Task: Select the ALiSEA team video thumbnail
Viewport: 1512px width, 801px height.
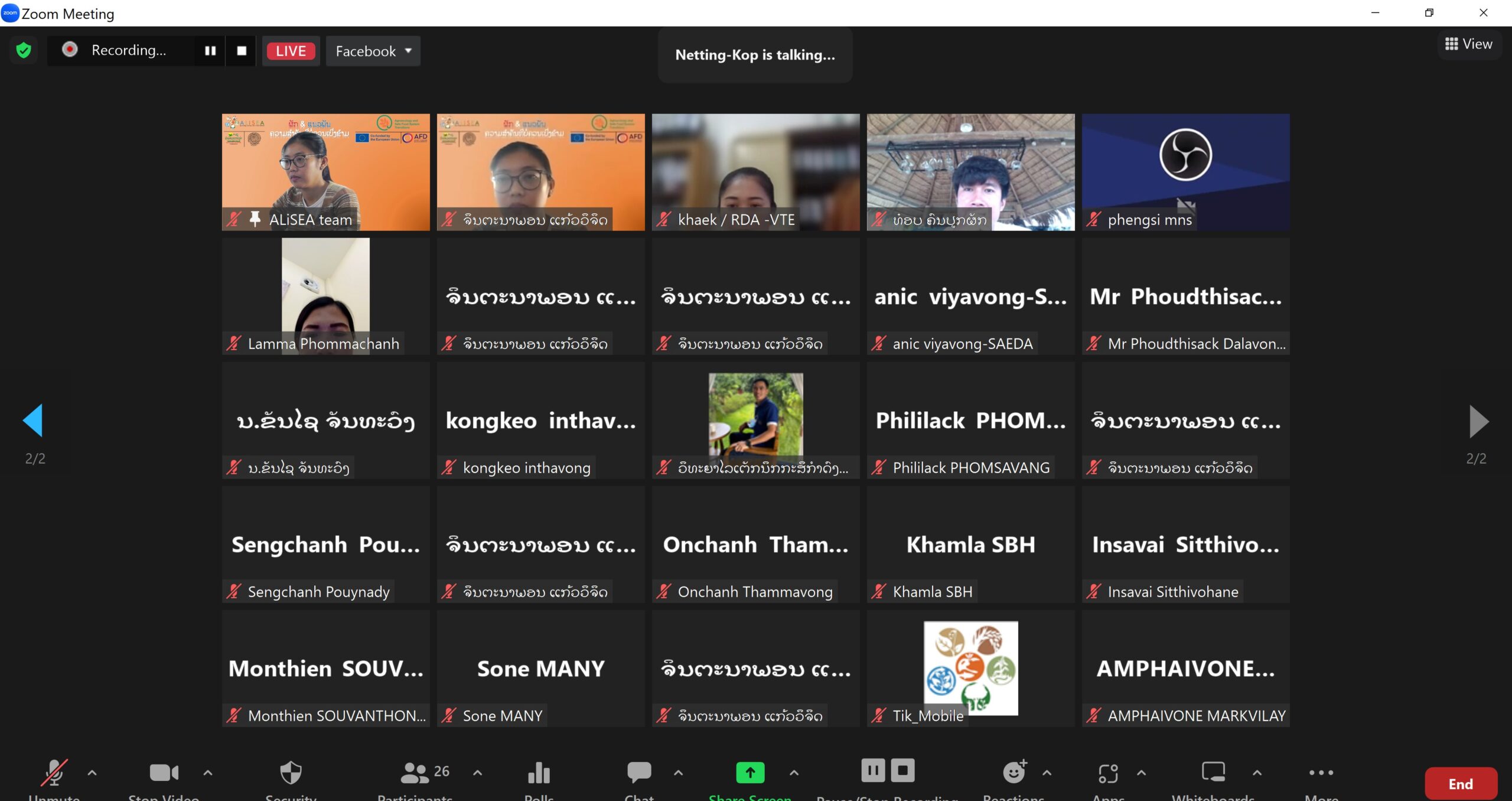Action: 325,172
